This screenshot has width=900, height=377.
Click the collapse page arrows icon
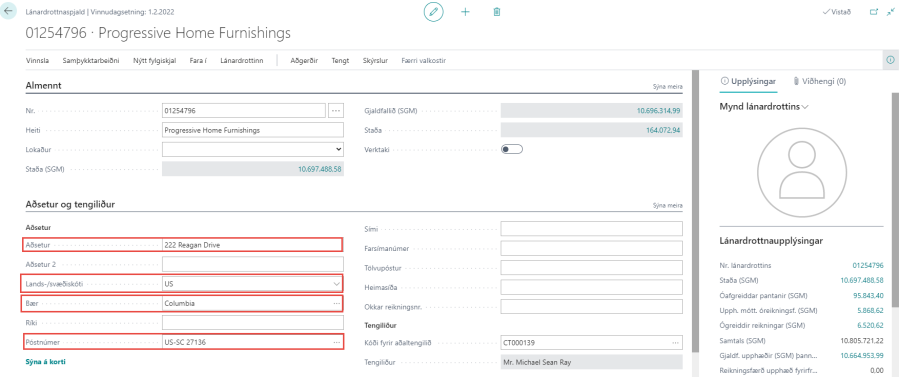[890, 11]
